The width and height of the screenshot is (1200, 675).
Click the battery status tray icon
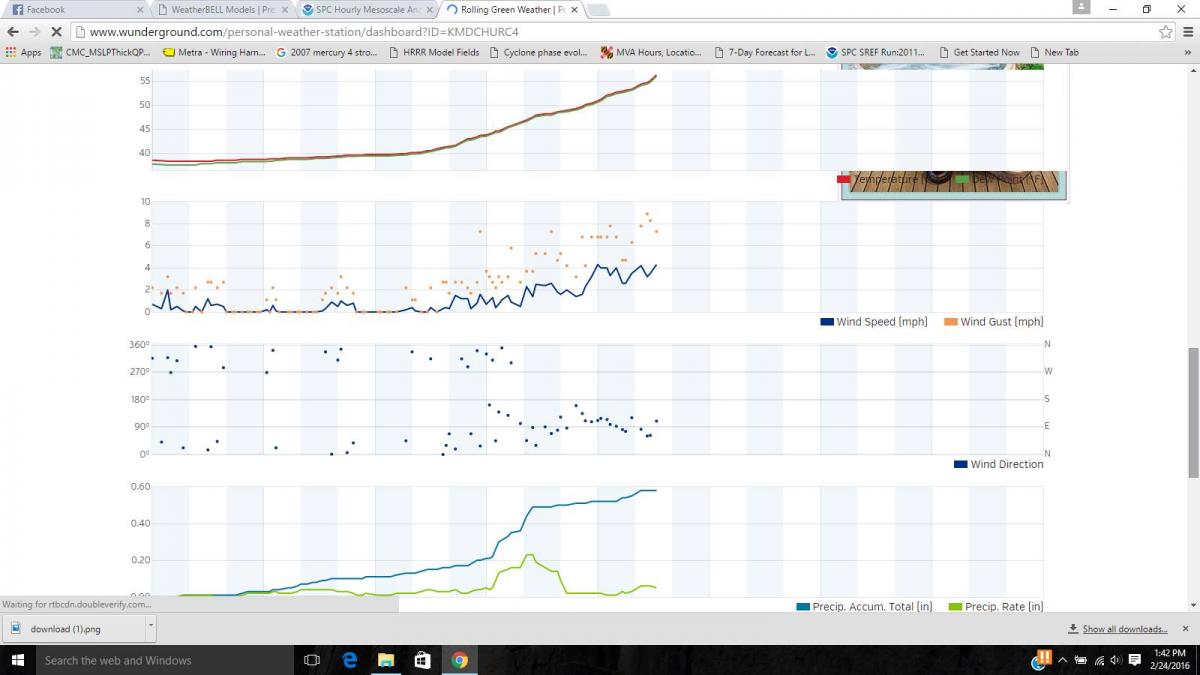1082,660
